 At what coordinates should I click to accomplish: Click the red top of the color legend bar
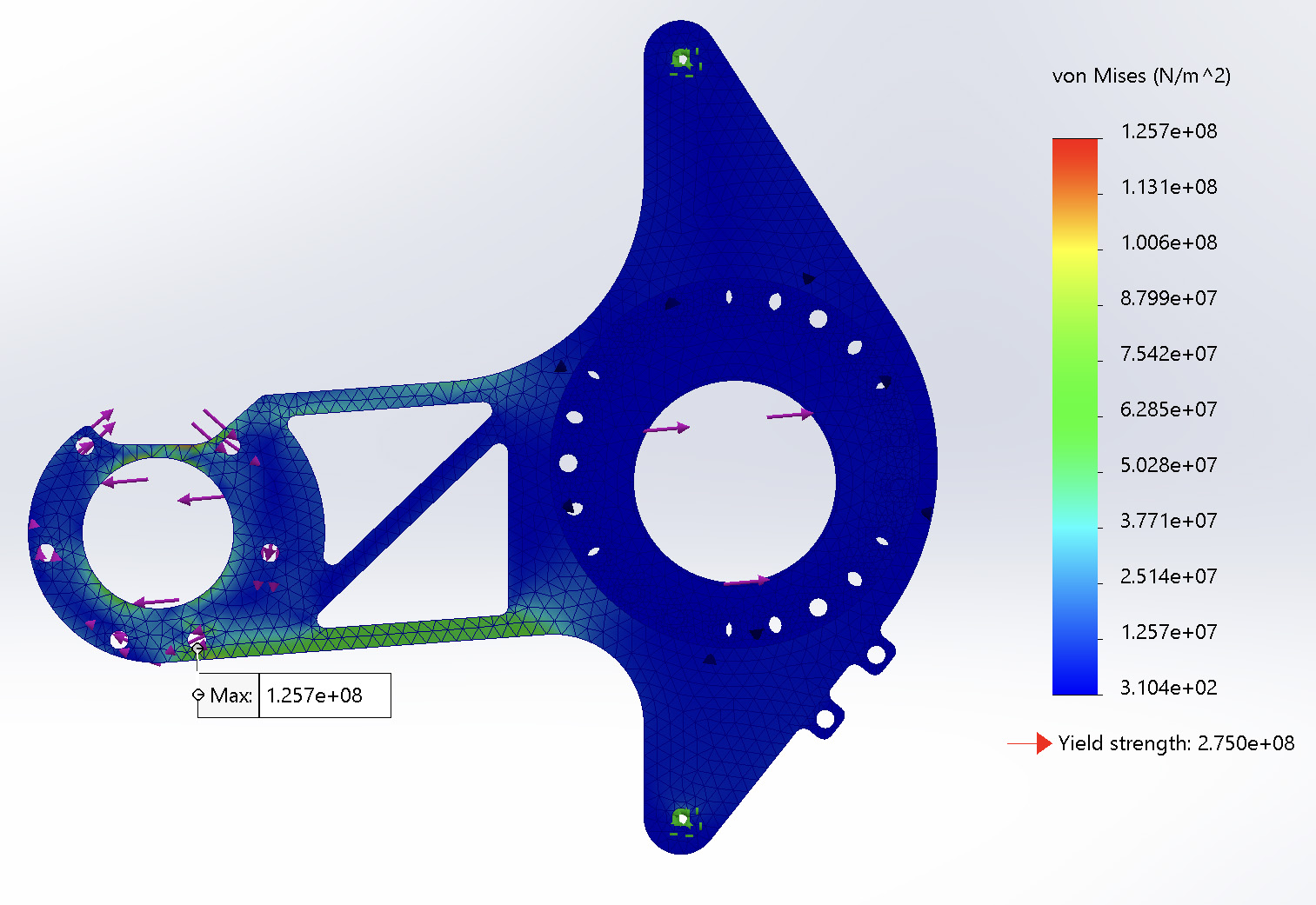(1075, 148)
